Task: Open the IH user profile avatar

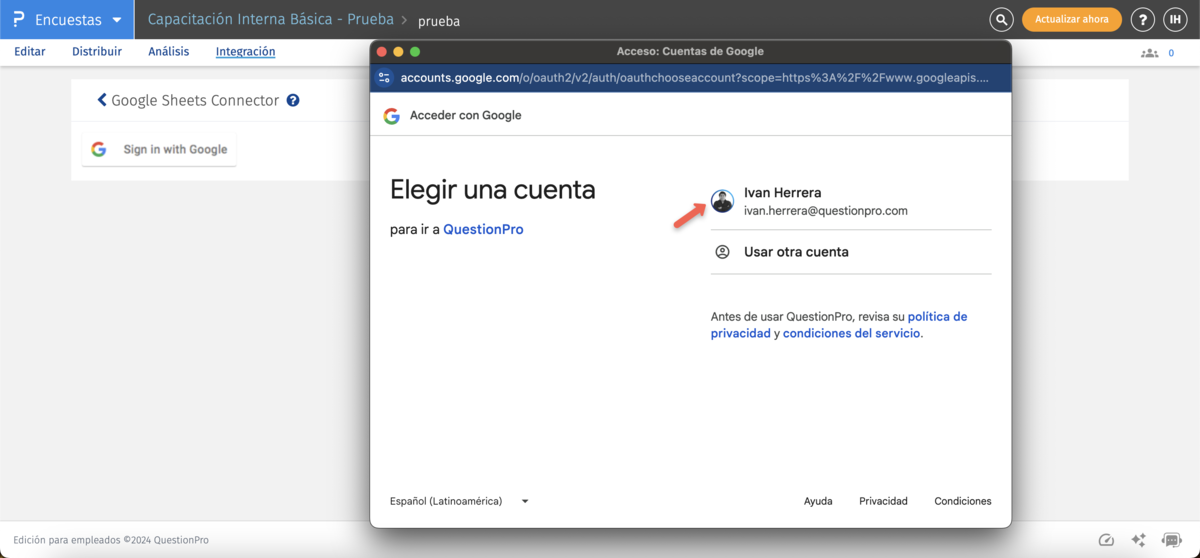Action: (1173, 19)
